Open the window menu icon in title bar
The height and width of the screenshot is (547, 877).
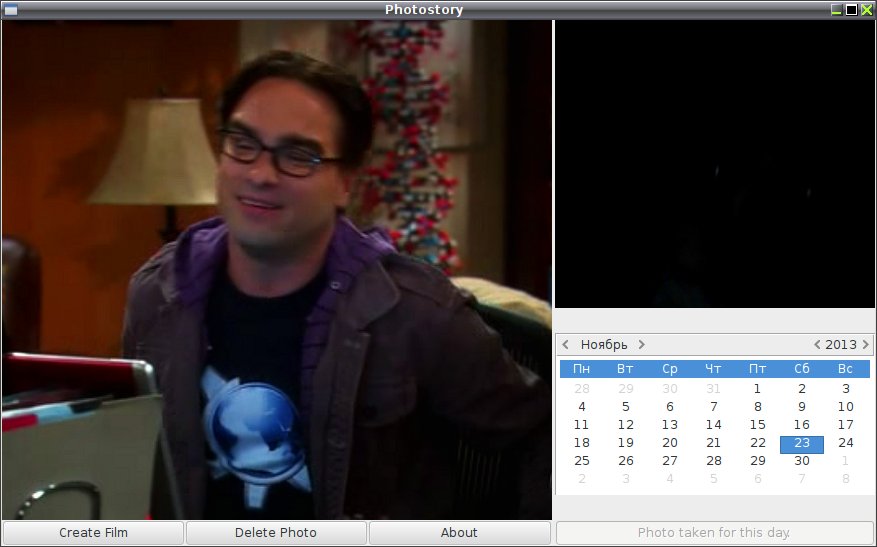coord(11,10)
